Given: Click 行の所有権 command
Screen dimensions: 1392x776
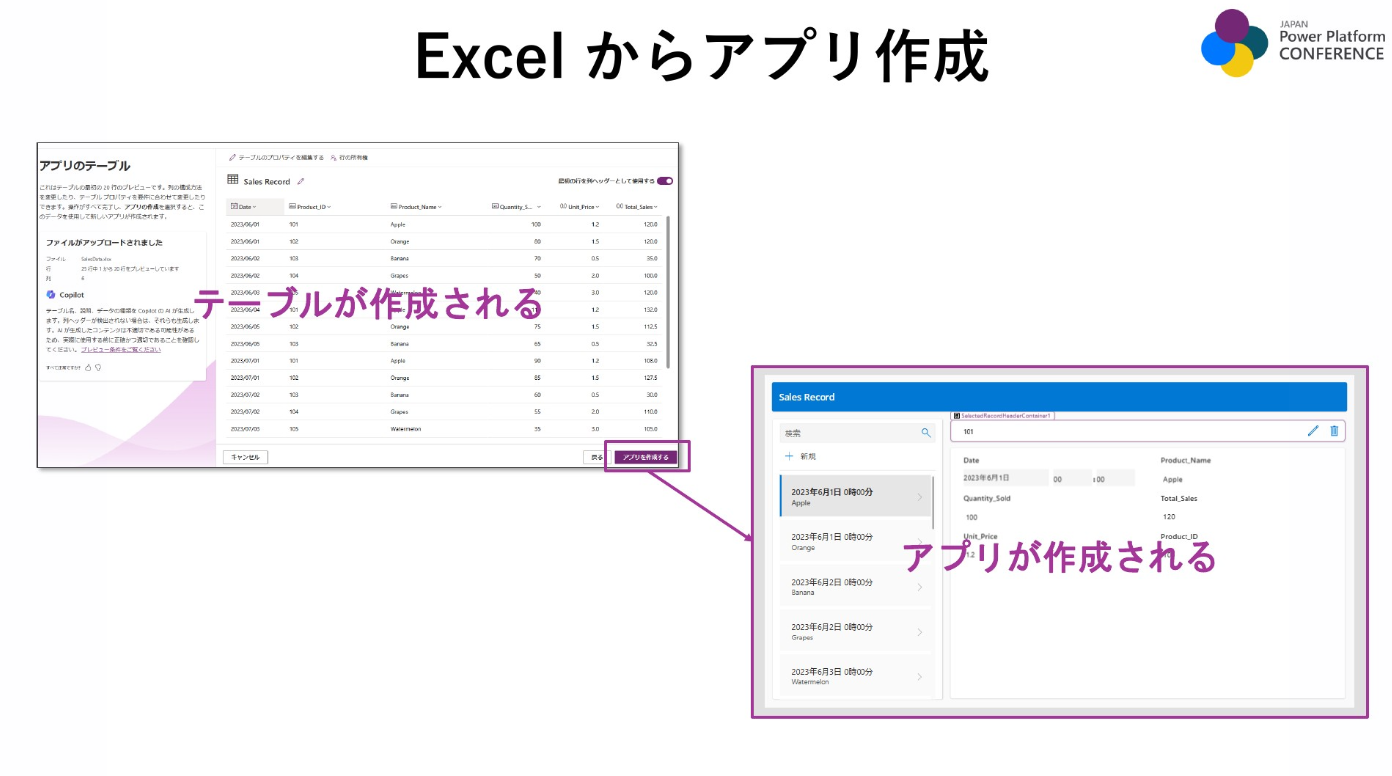Looking at the screenshot, I should pos(349,157).
